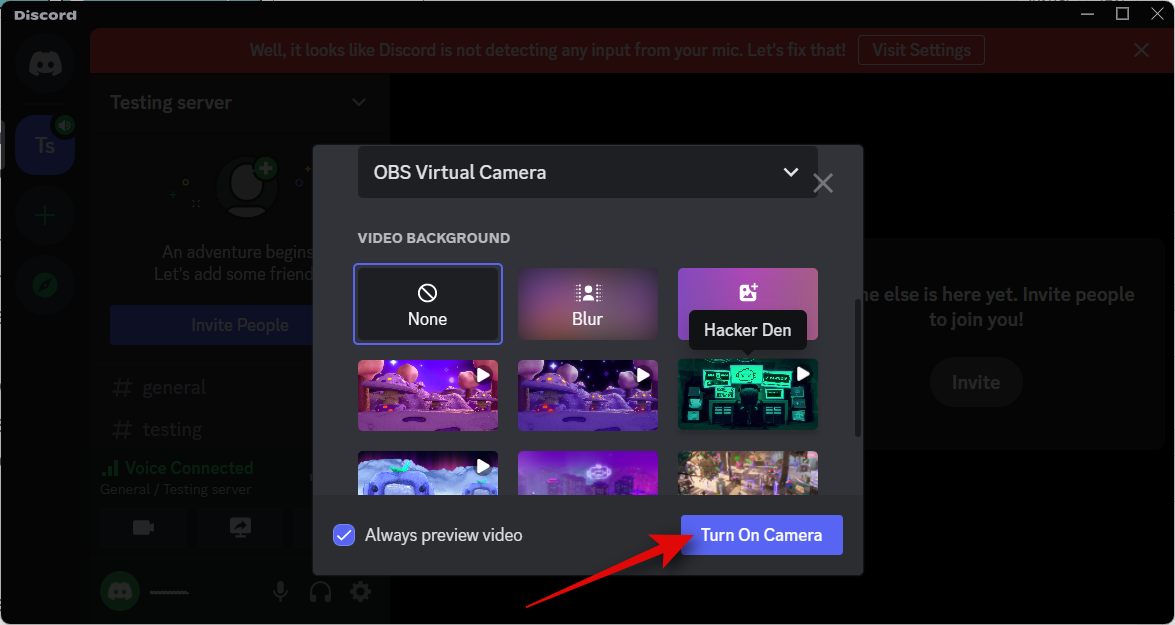Choose the Hacker Den background thumbnail

tap(747, 395)
